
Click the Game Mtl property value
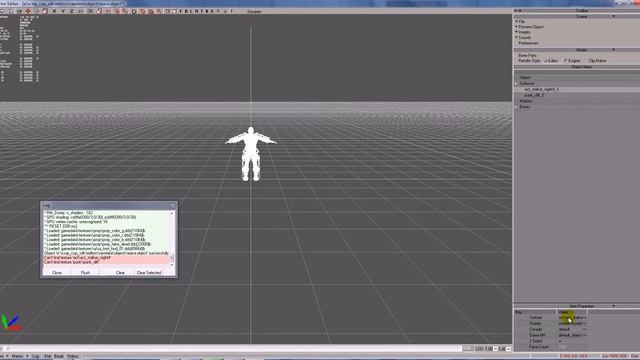[572, 335]
